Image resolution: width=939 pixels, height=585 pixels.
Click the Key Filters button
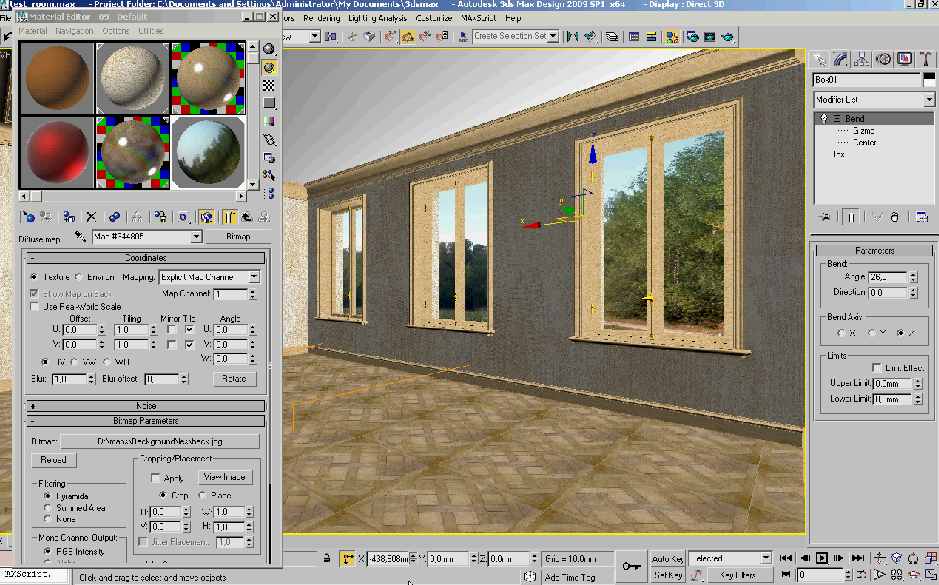point(738,575)
